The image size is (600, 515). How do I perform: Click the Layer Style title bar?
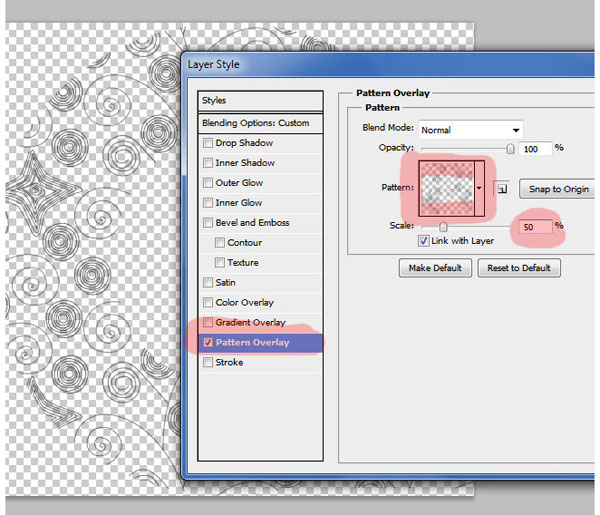pos(388,64)
